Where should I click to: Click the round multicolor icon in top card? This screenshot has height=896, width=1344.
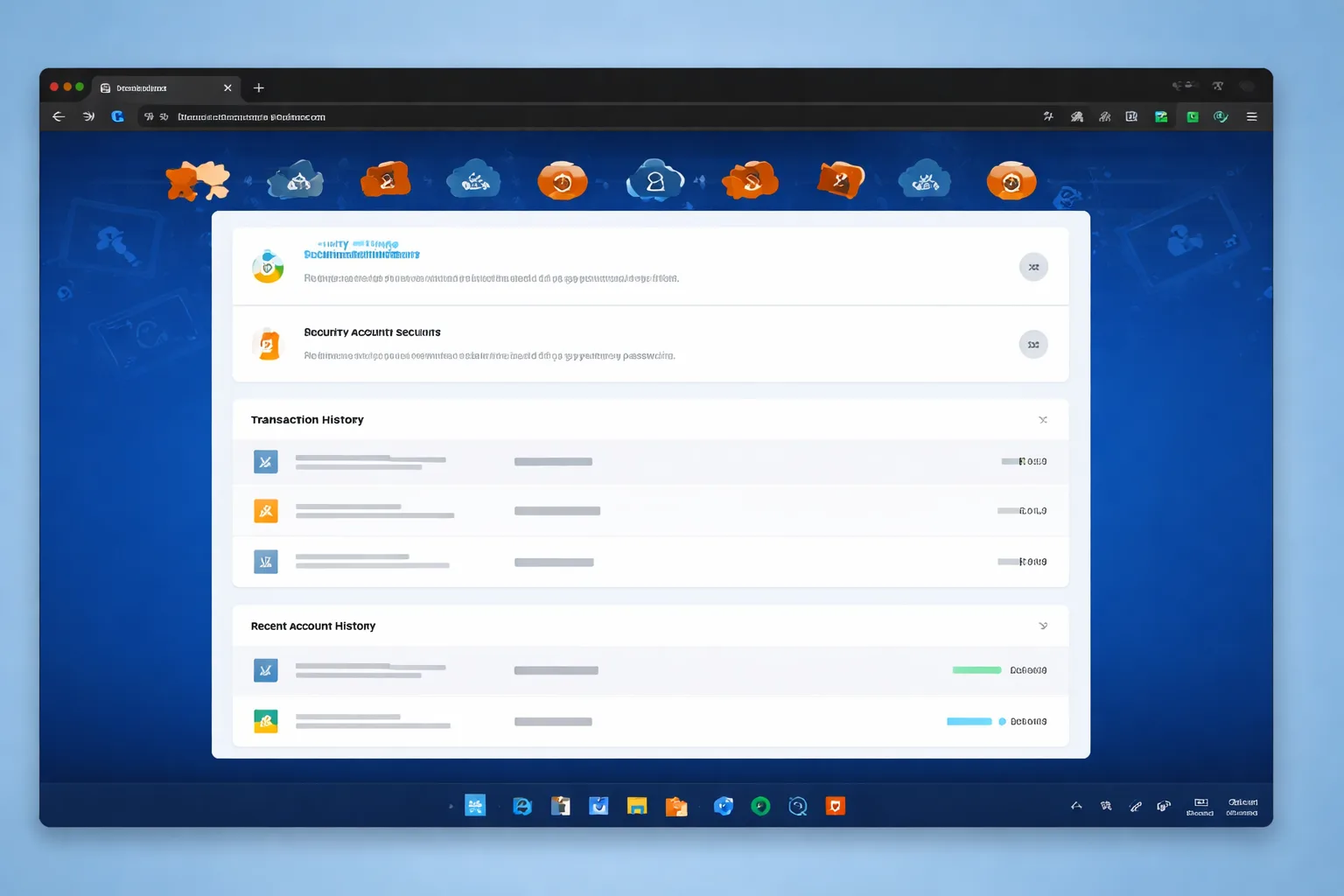tap(268, 266)
